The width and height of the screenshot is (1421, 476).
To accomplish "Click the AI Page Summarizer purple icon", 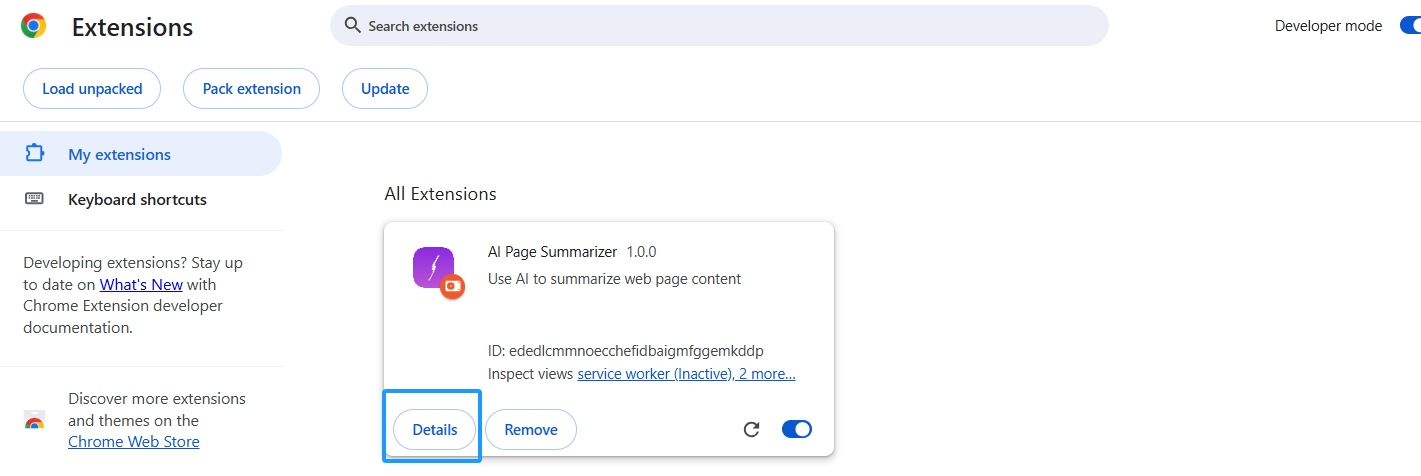I will click(433, 268).
